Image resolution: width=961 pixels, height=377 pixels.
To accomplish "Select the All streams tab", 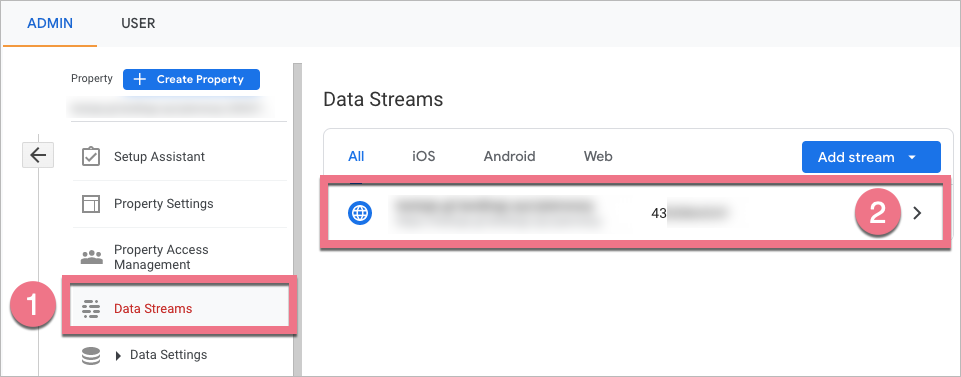I will coord(356,157).
